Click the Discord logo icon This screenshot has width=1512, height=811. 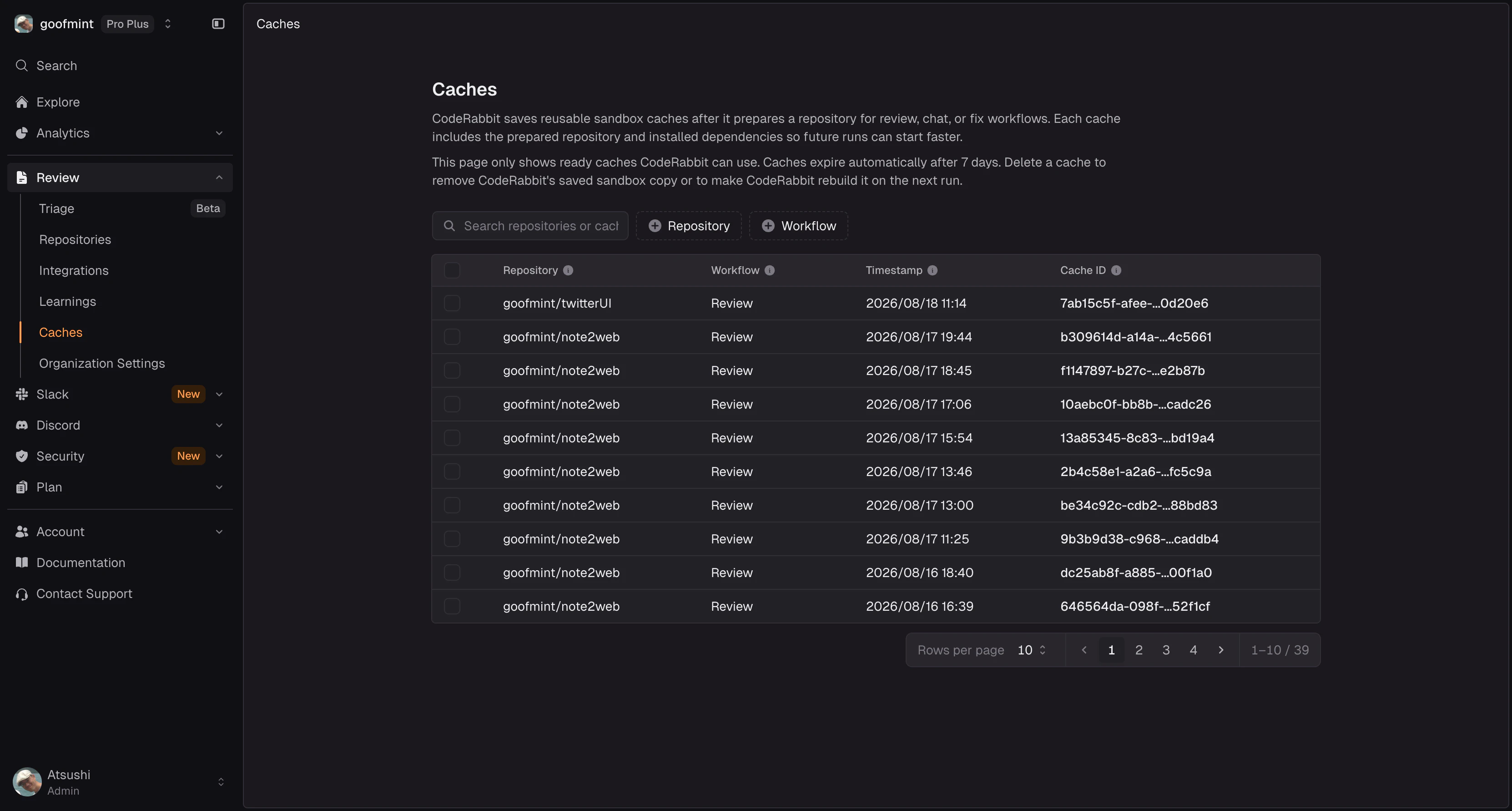22,426
